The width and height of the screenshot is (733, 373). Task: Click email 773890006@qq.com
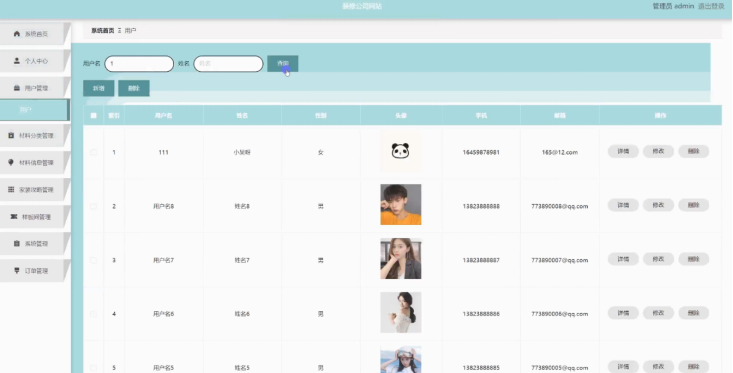[560, 314]
